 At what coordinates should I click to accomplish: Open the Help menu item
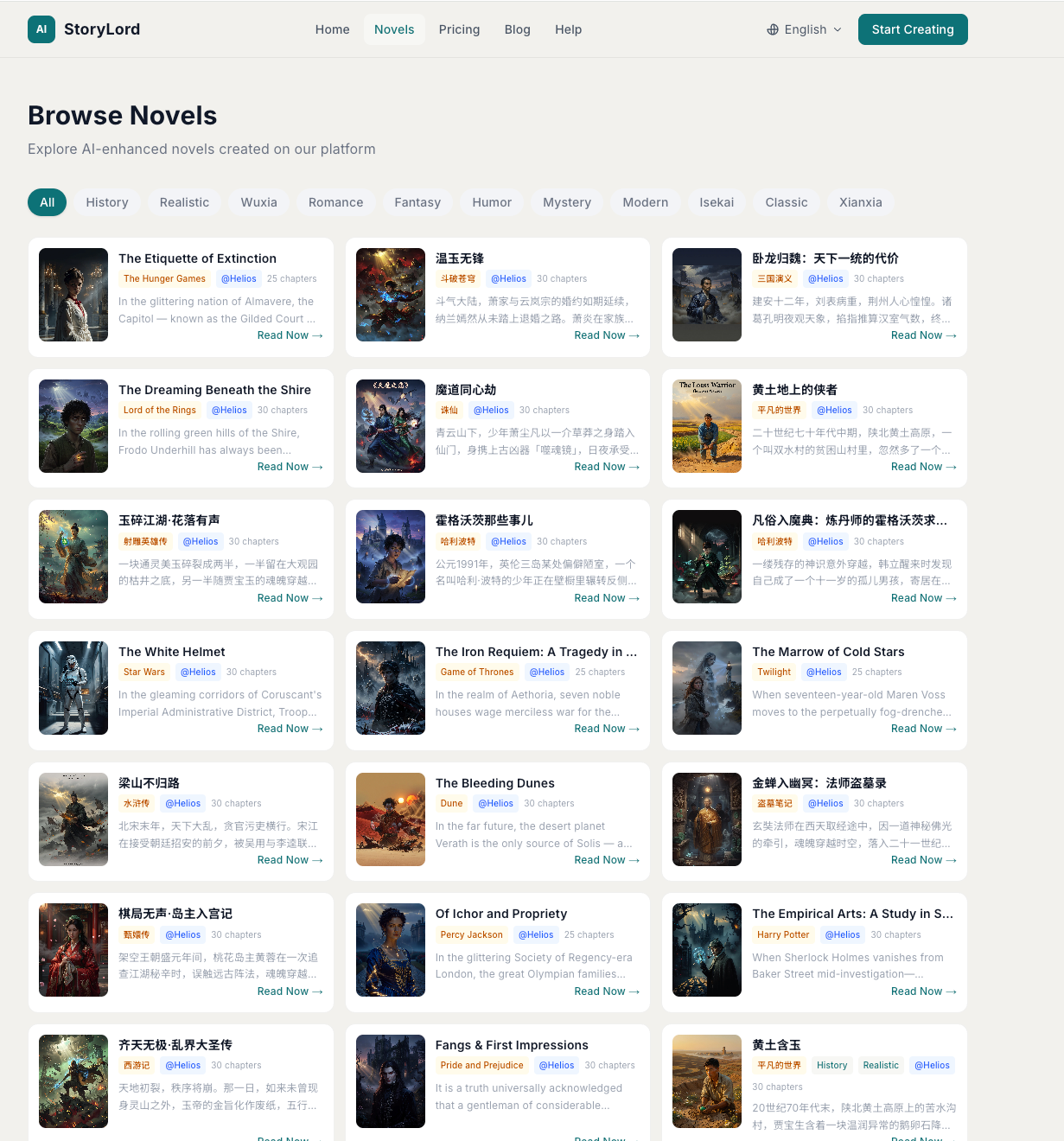[569, 29]
